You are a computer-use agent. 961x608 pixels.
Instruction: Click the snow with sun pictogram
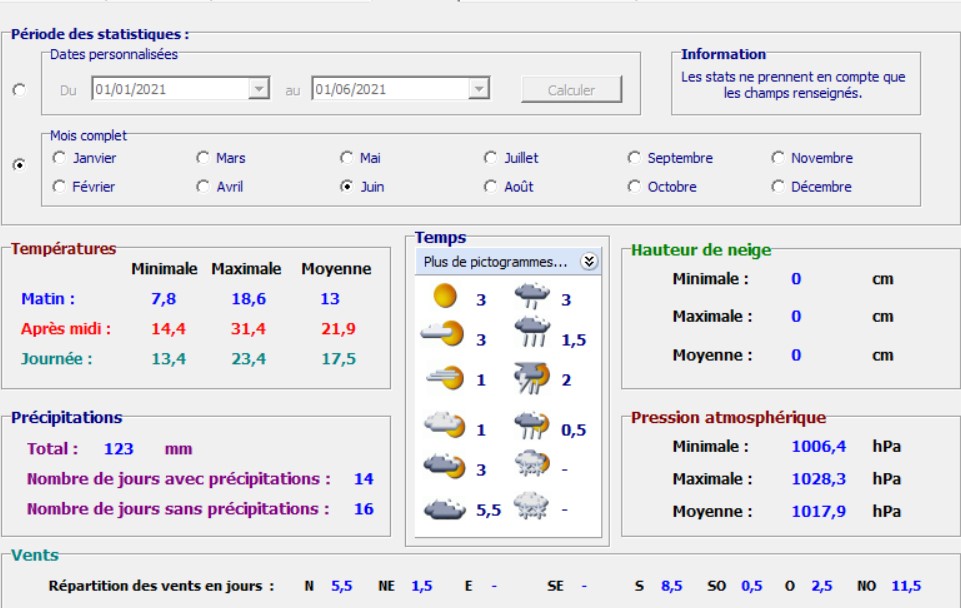point(532,464)
